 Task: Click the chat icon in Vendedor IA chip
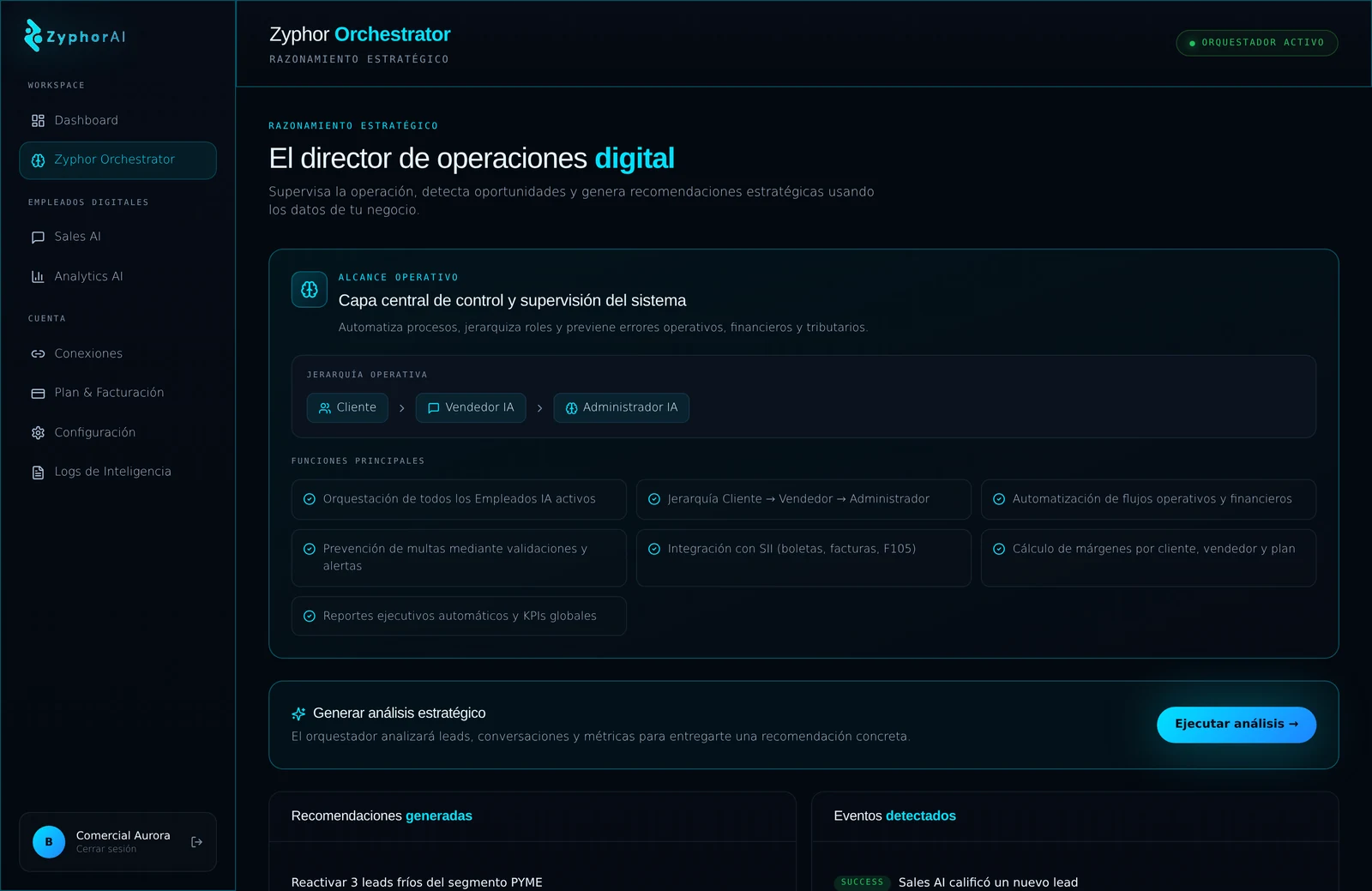point(434,408)
